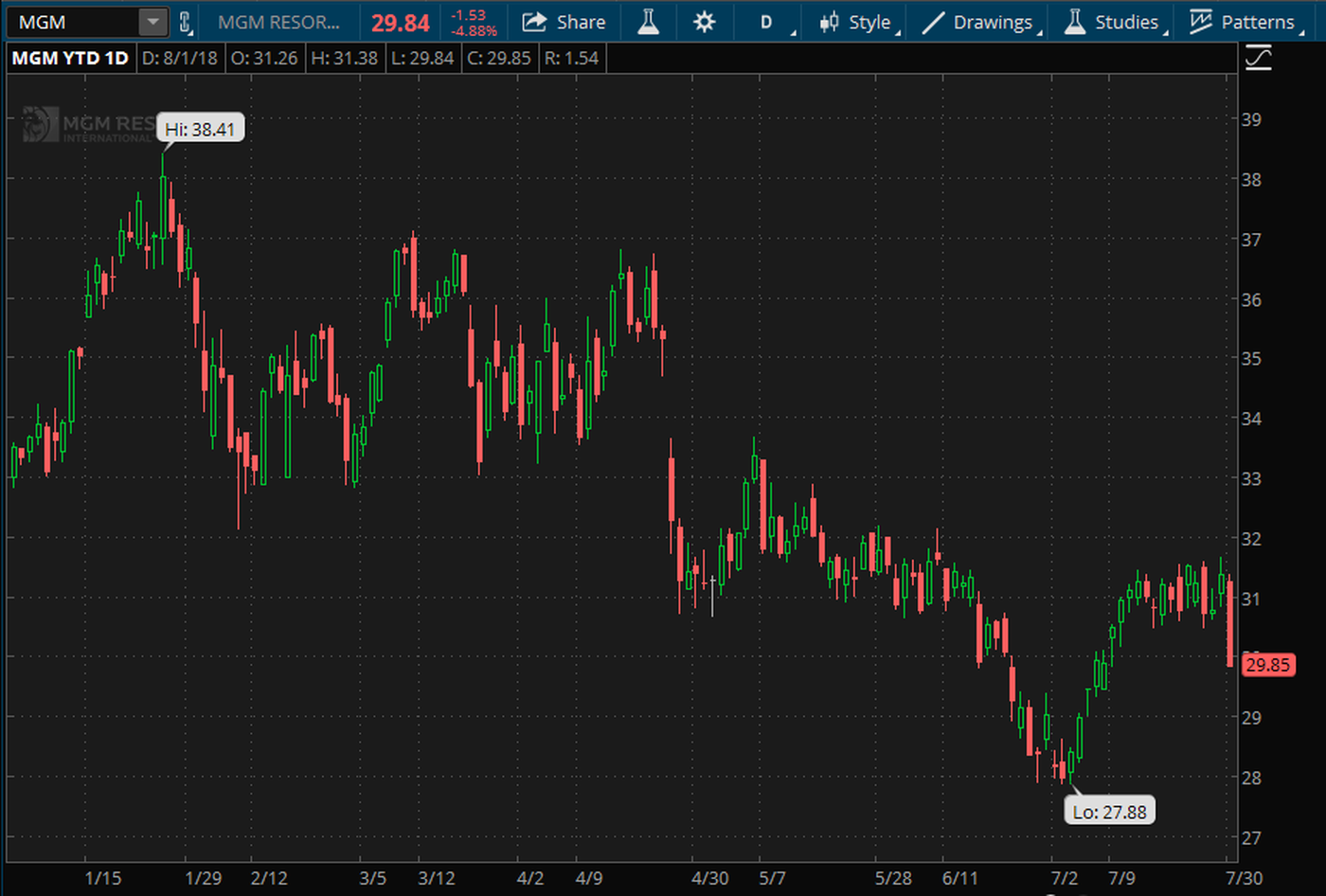Click the 39 price axis label

click(1251, 119)
